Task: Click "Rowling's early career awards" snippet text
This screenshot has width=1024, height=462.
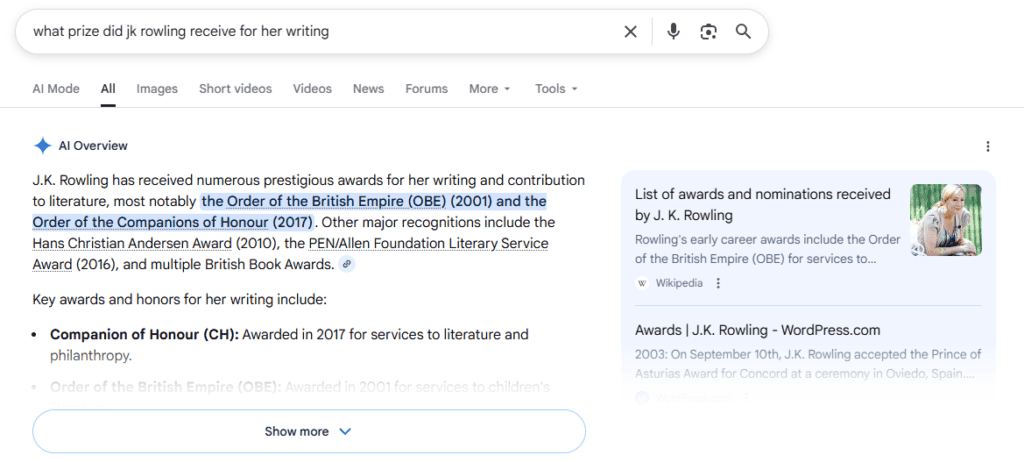Action: tap(767, 249)
